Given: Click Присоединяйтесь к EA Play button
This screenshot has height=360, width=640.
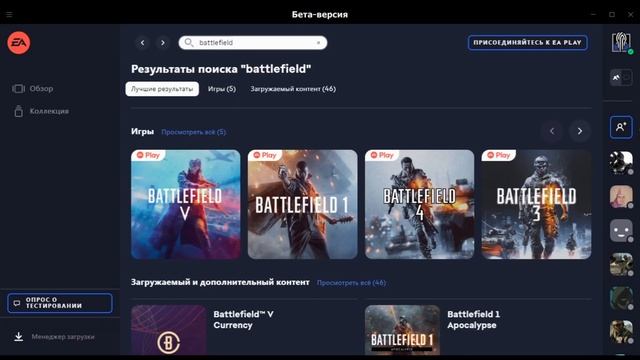Looking at the screenshot, I should pyautogui.click(x=527, y=42).
